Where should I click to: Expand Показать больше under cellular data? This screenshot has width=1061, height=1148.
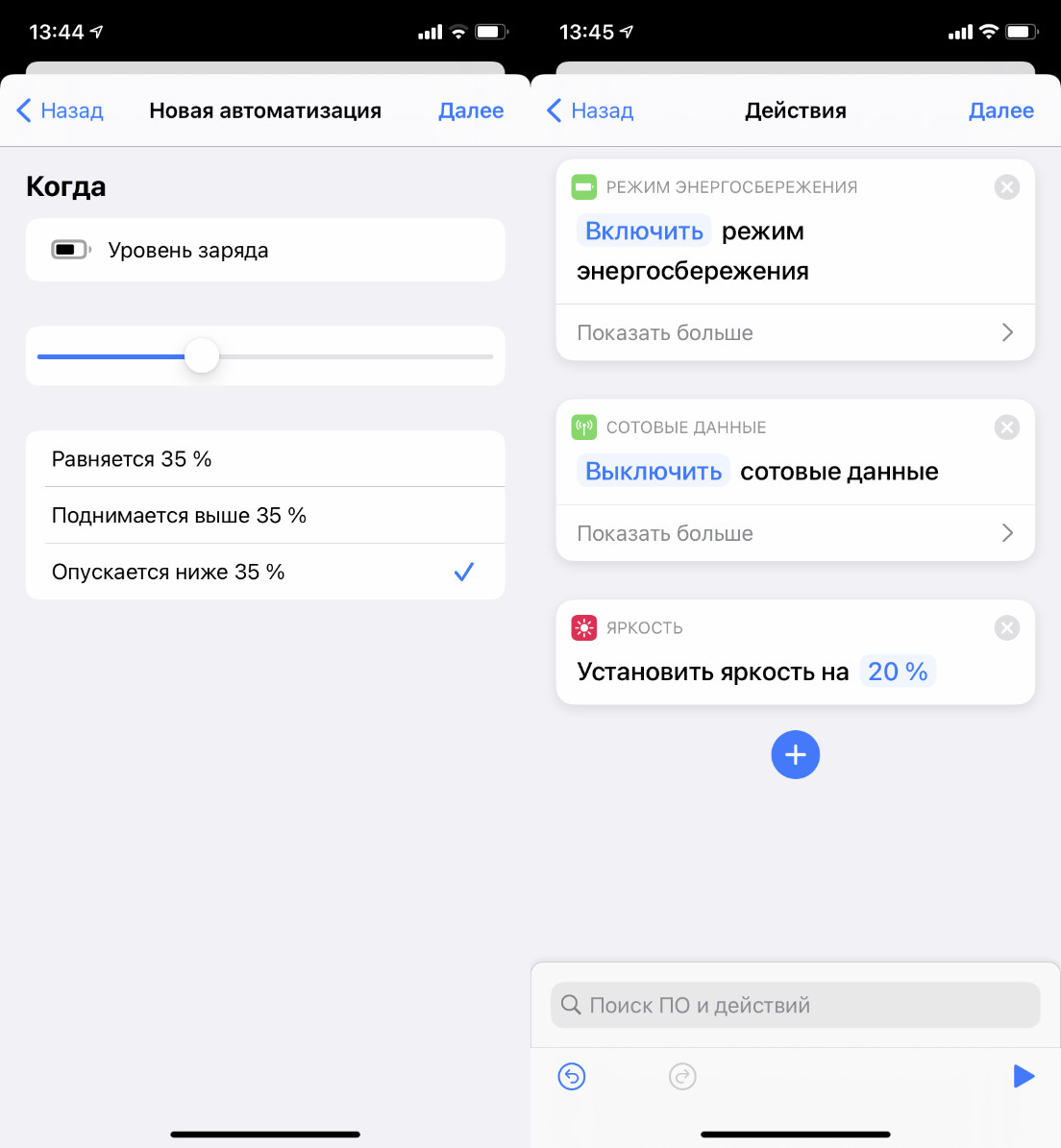[795, 533]
